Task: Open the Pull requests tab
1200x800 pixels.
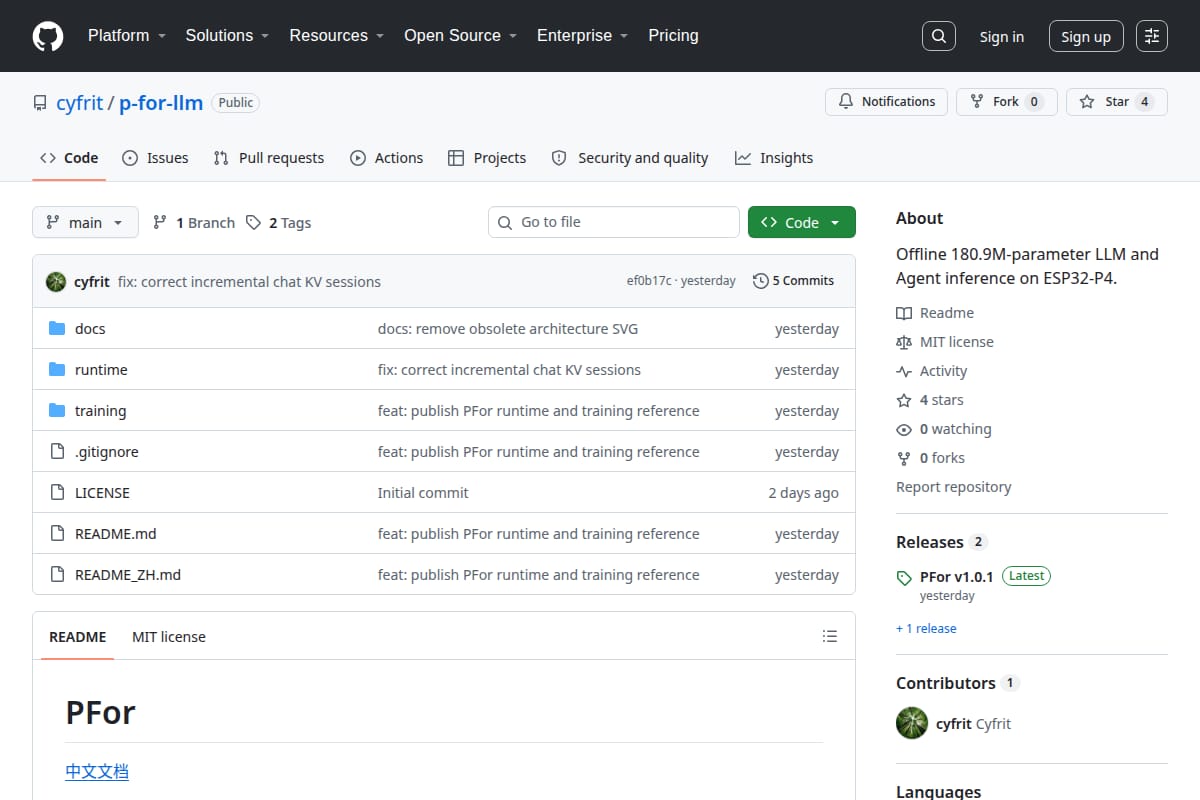Action: click(269, 158)
